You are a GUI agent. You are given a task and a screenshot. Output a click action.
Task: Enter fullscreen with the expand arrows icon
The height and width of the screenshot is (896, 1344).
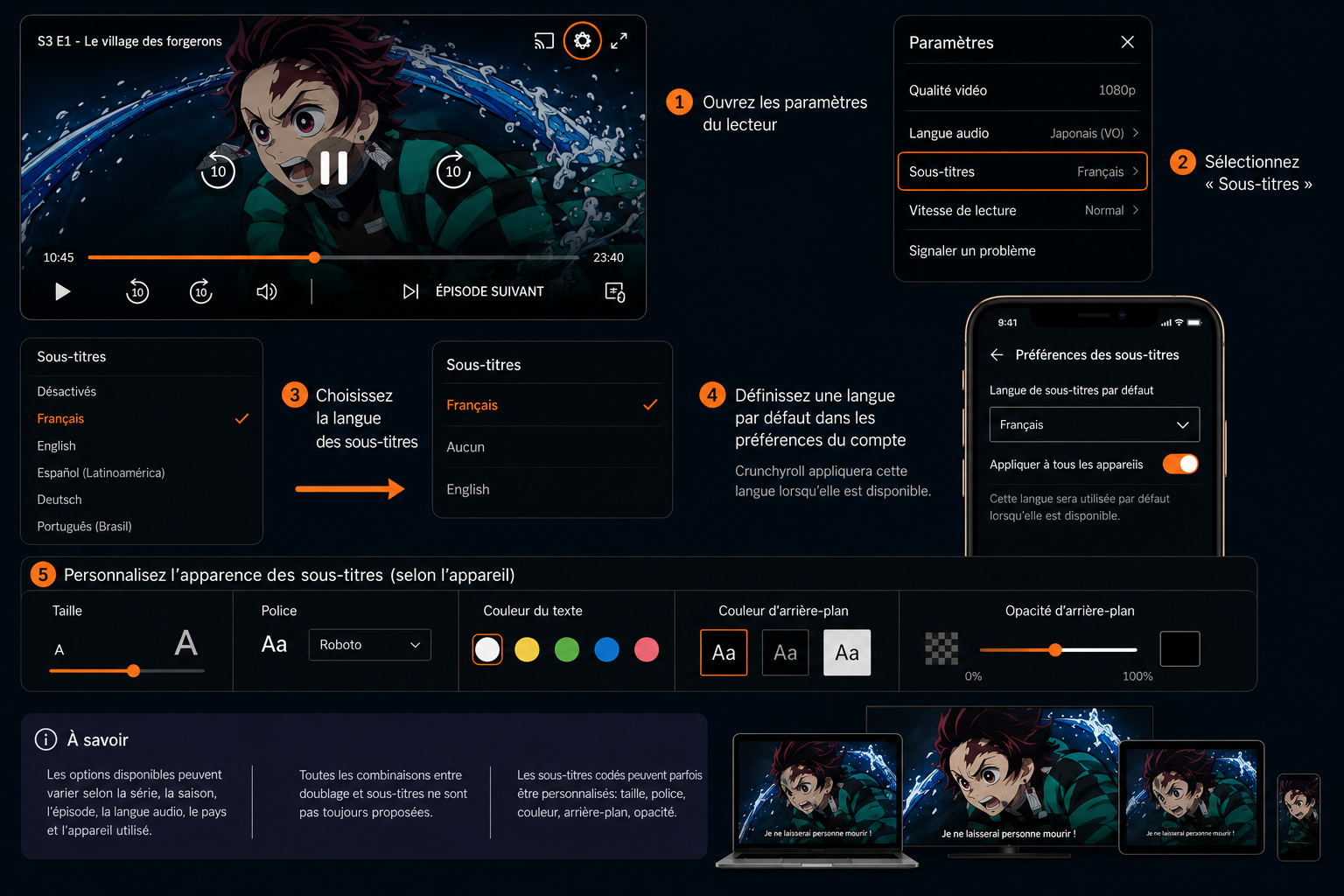pyautogui.click(x=619, y=41)
